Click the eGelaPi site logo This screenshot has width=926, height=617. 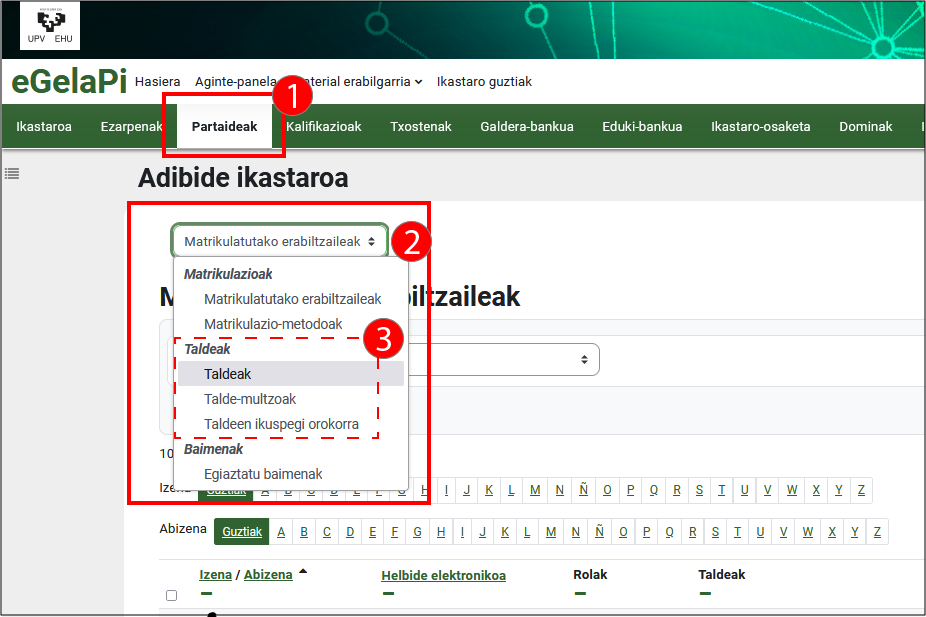(x=68, y=82)
